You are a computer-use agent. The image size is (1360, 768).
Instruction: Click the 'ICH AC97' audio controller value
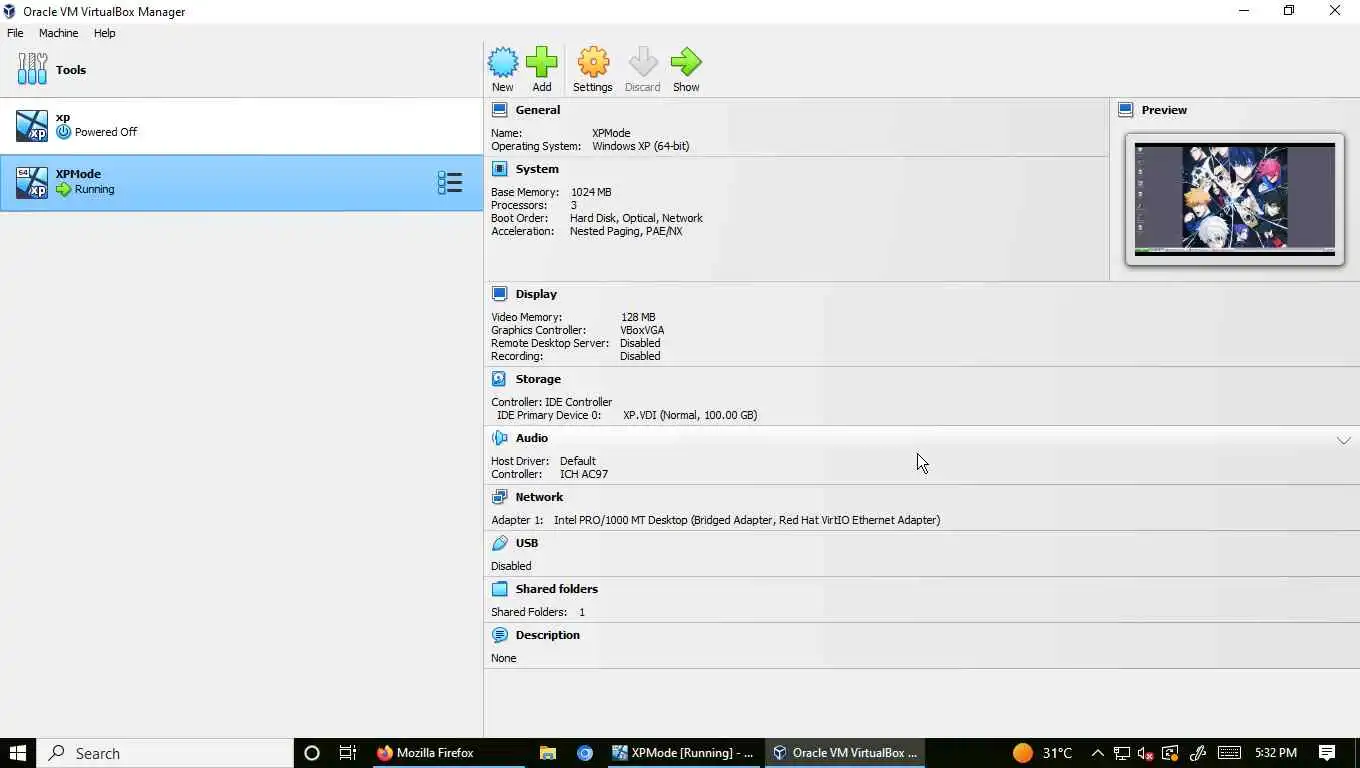coord(584,474)
